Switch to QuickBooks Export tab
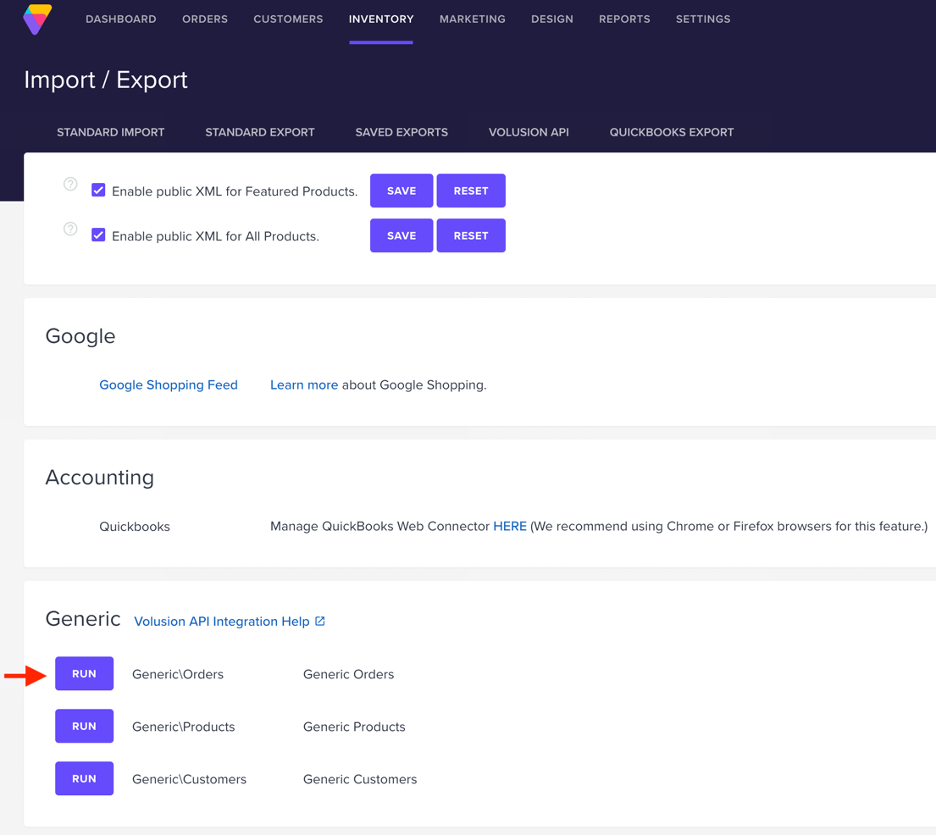 (x=672, y=132)
